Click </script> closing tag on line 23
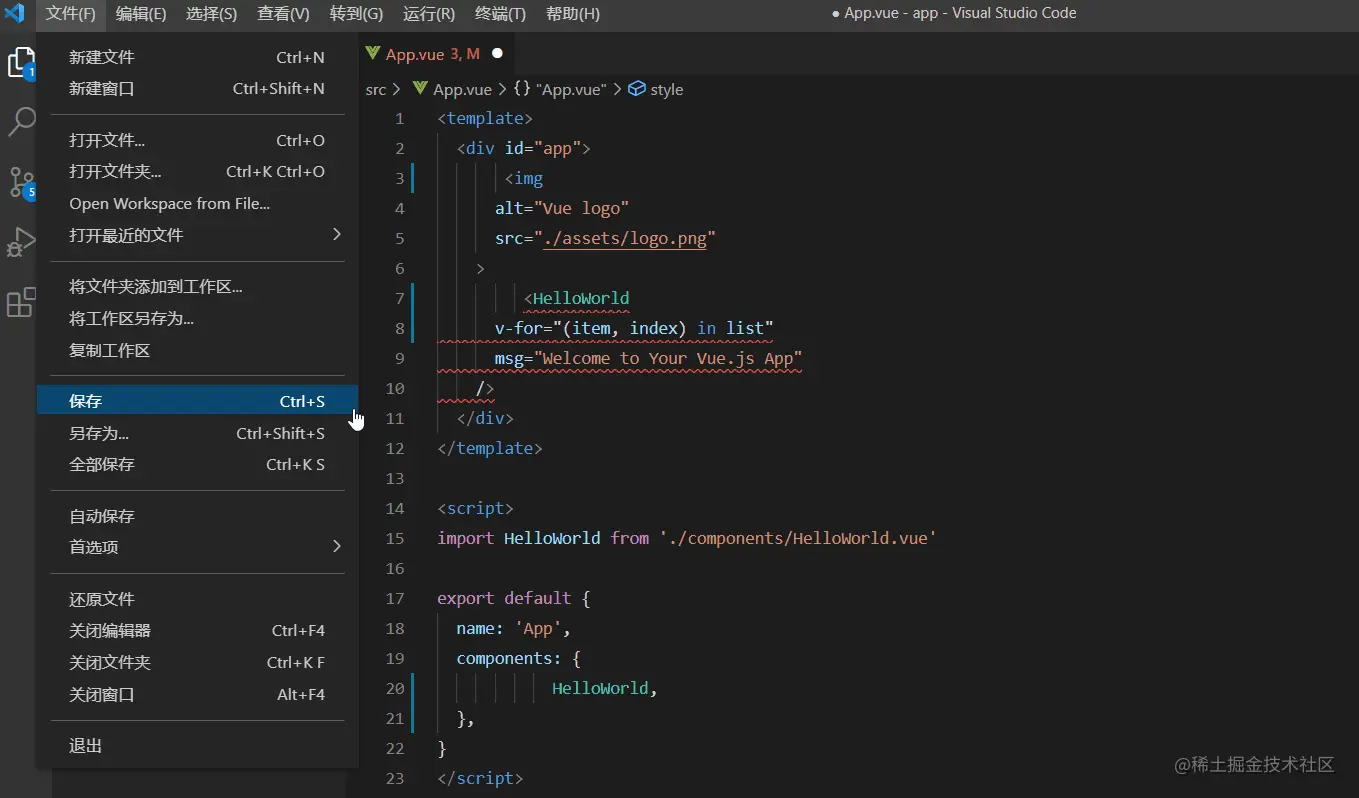 480,778
